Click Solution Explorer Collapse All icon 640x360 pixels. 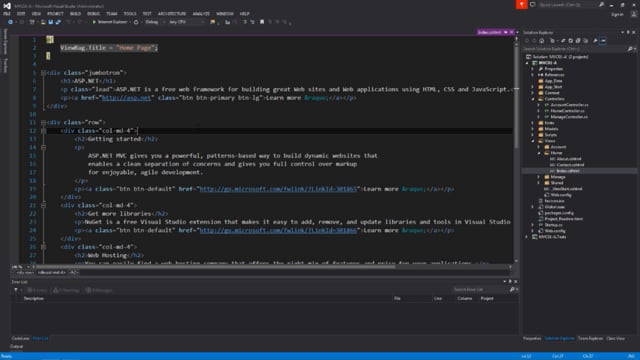(x=578, y=40)
